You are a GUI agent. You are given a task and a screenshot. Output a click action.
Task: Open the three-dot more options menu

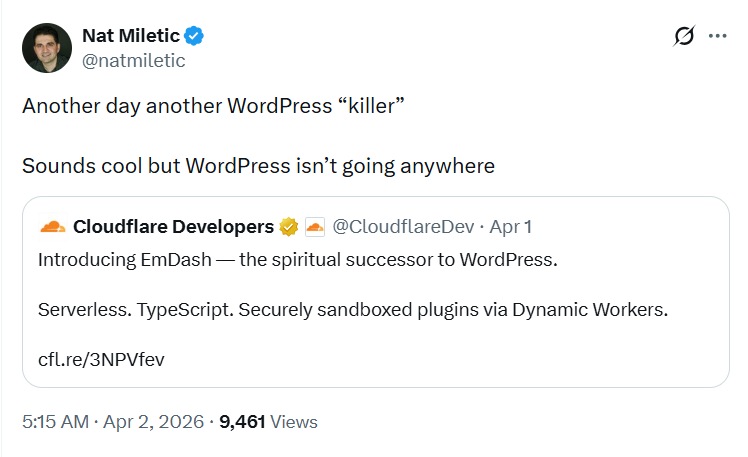717,37
